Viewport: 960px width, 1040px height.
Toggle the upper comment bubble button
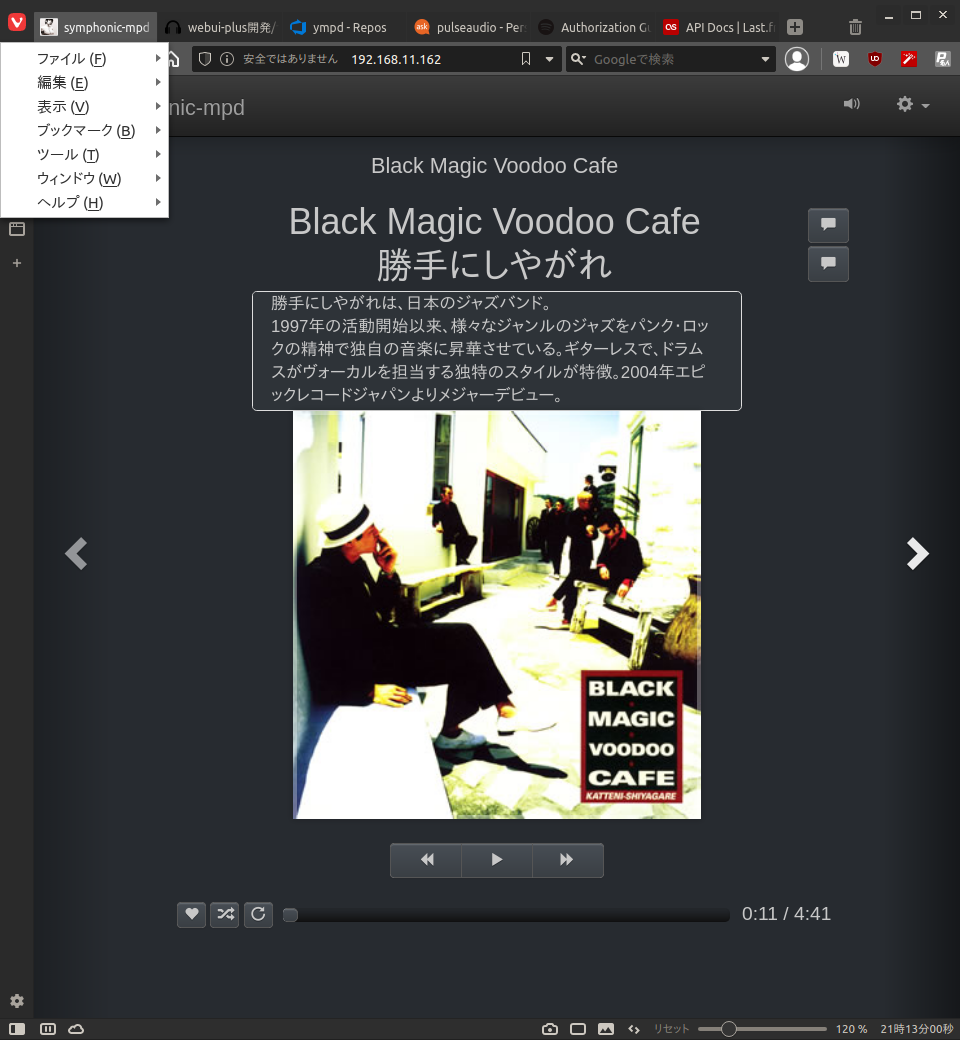click(828, 225)
